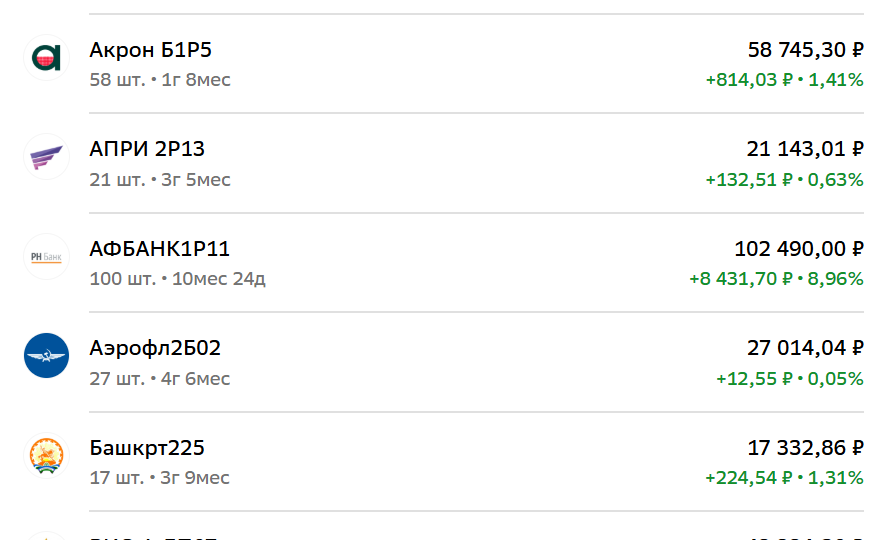Tap the Aeroflot blue round logo

point(47,356)
